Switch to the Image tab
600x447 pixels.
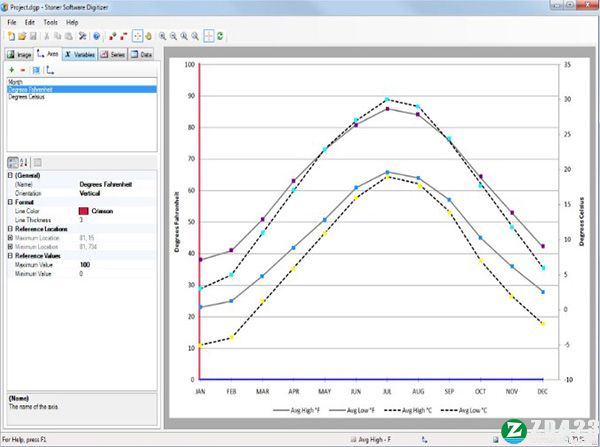click(20, 55)
